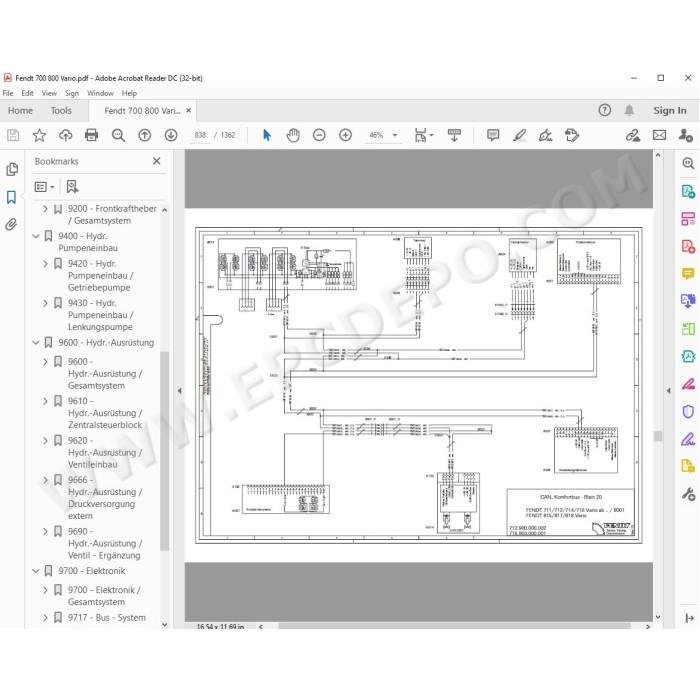
Task: Add bookmark to favorites star icon
Action: (39, 135)
